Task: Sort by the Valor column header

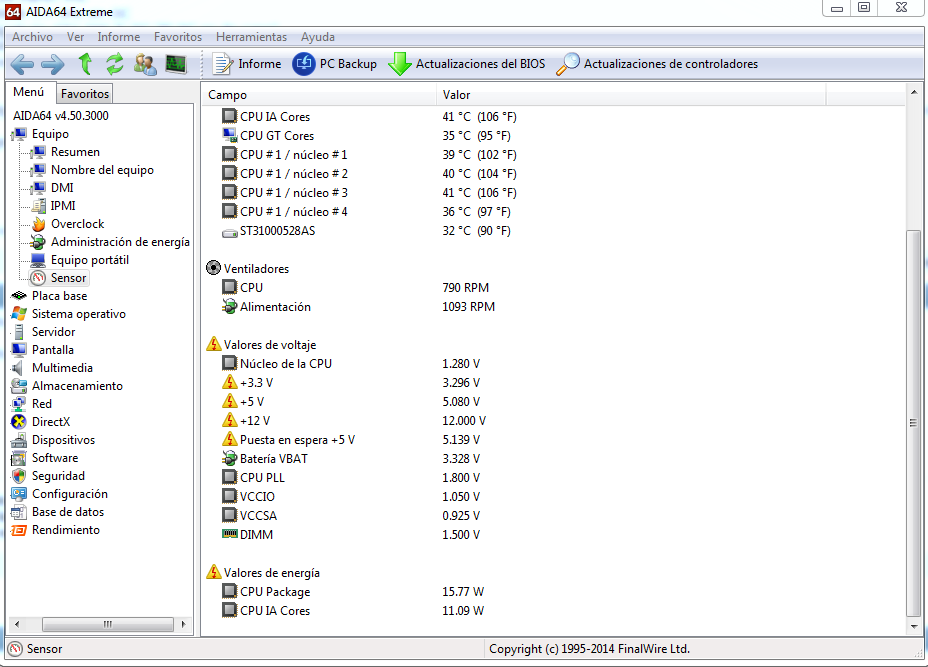Action: click(x=631, y=95)
